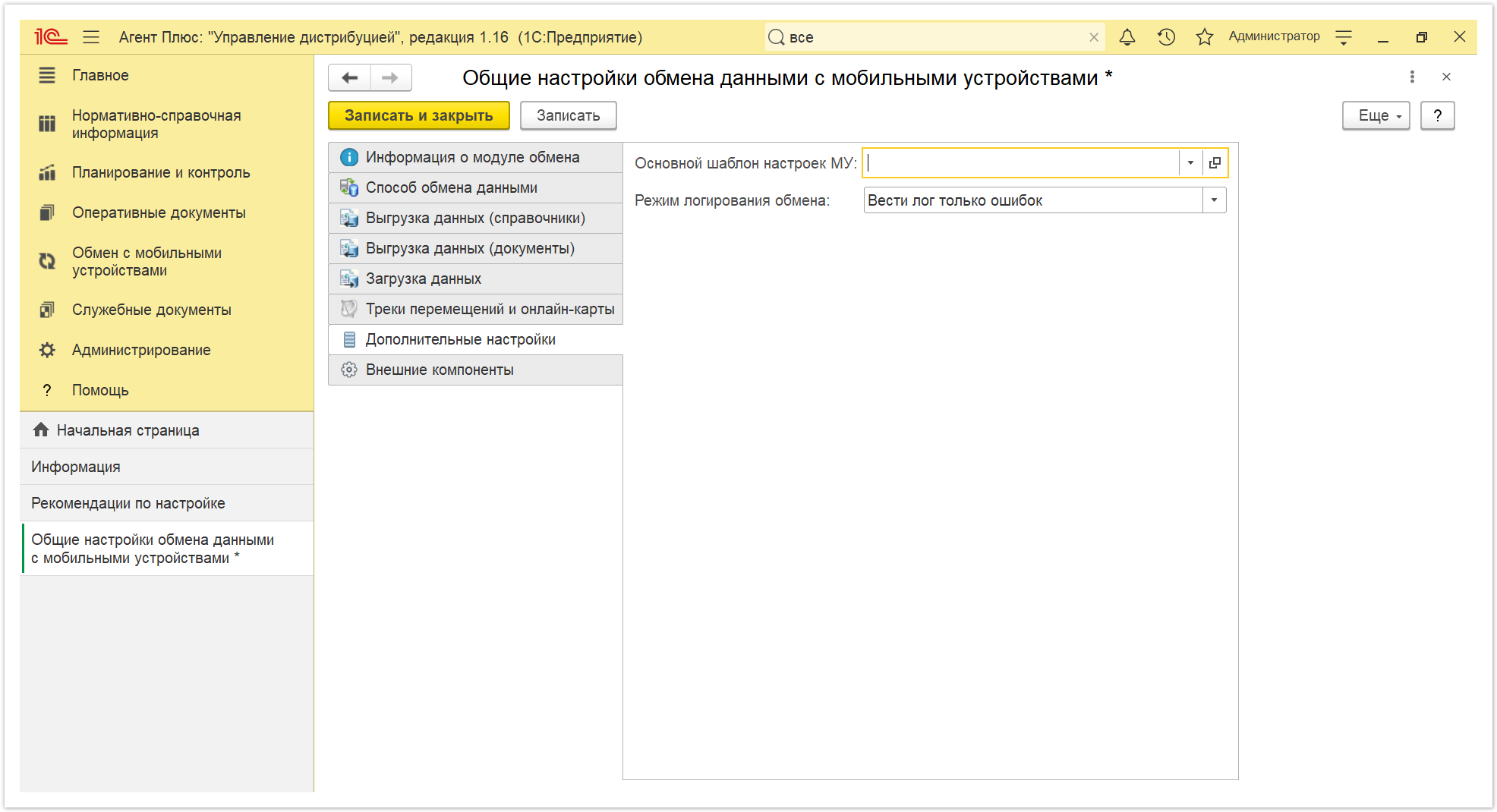
Task: Click info icon of Информация о модуле обмена
Action: 349,157
